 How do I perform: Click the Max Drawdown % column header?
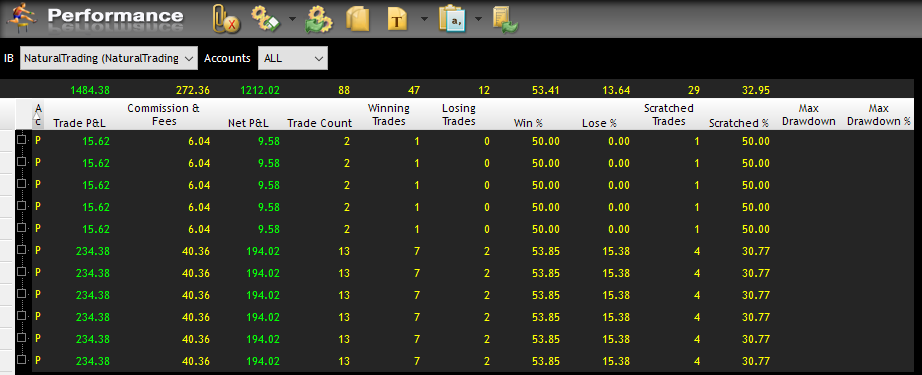click(x=878, y=115)
